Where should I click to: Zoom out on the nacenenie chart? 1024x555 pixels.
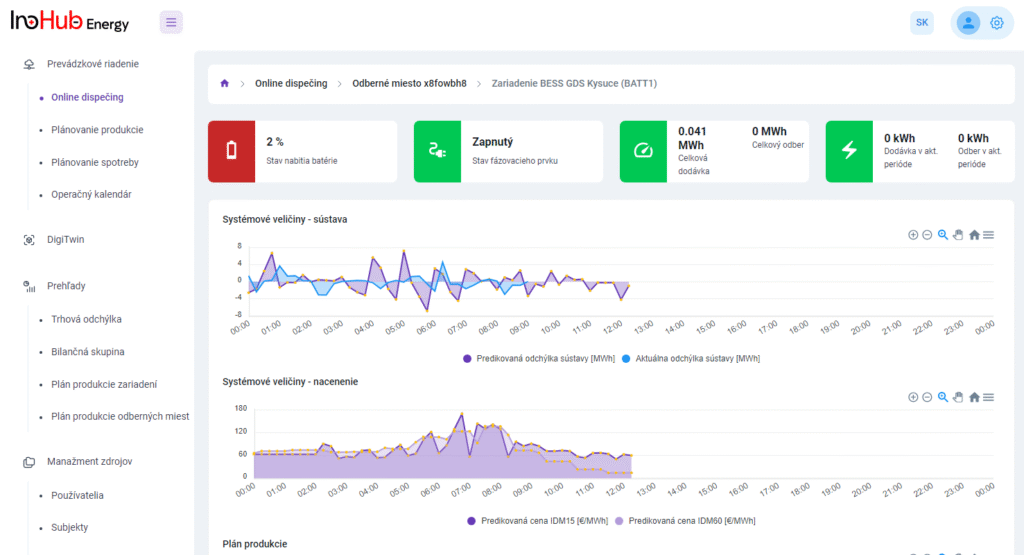(x=927, y=397)
